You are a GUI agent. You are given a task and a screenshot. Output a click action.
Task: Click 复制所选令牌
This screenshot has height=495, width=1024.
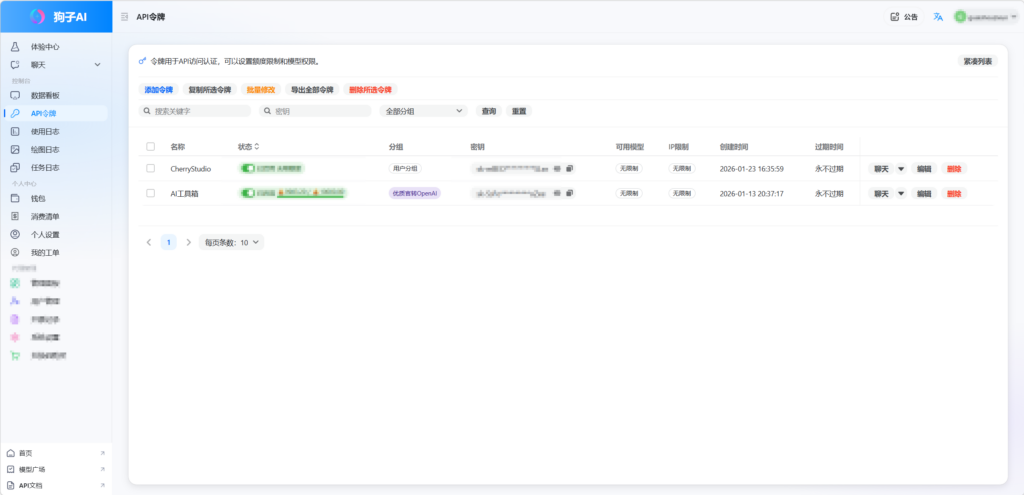pos(210,89)
